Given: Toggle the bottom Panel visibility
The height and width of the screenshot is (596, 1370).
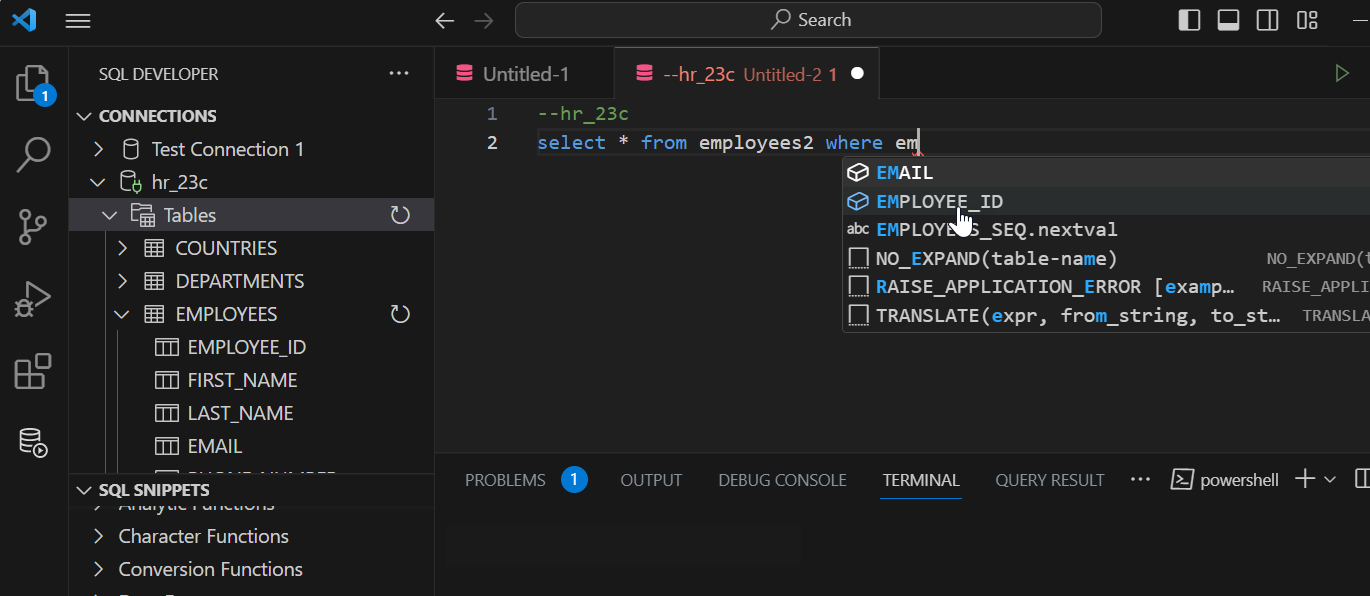Looking at the screenshot, I should click(1228, 19).
